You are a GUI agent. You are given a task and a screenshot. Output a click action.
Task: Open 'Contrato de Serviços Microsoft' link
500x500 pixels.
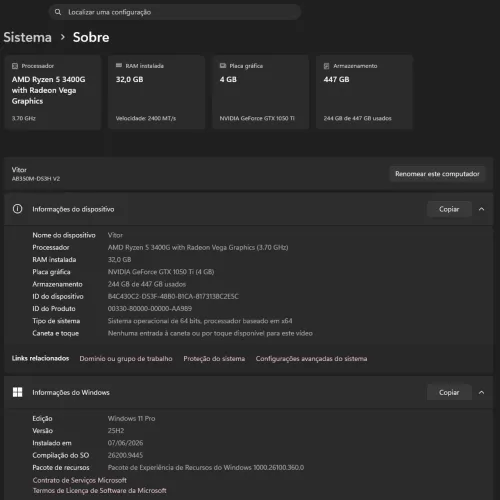[x=80, y=480]
